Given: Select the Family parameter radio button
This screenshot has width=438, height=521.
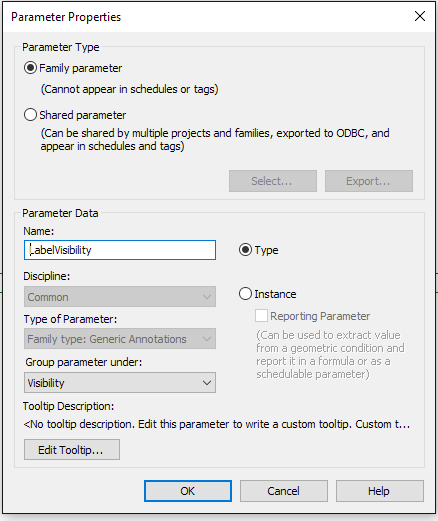Looking at the screenshot, I should tap(30, 68).
